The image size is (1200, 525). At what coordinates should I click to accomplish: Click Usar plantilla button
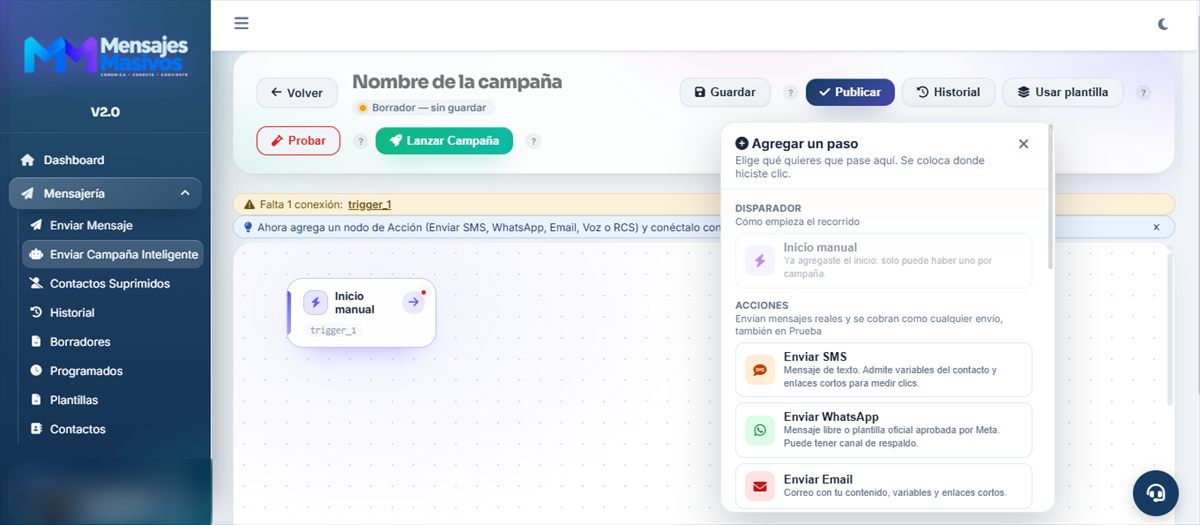[x=1063, y=92]
